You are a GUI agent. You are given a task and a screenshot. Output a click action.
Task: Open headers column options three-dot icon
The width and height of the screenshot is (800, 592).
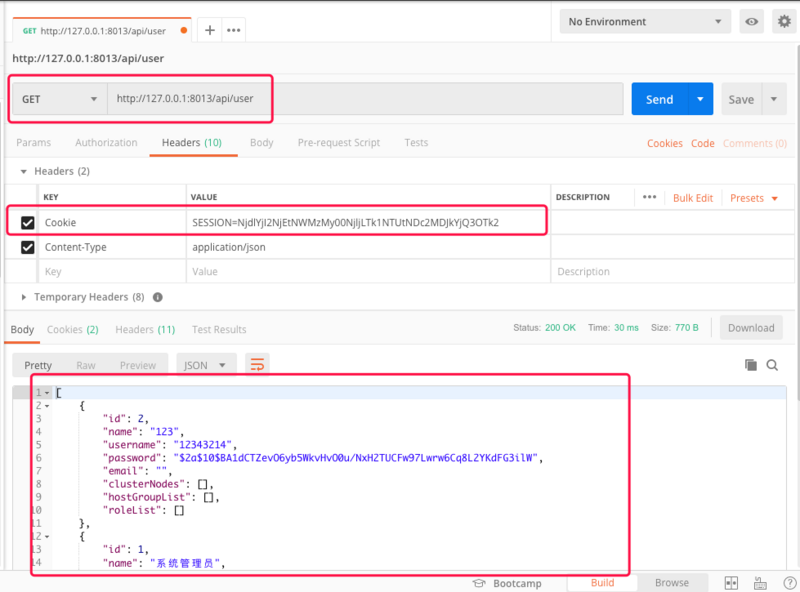coord(650,198)
